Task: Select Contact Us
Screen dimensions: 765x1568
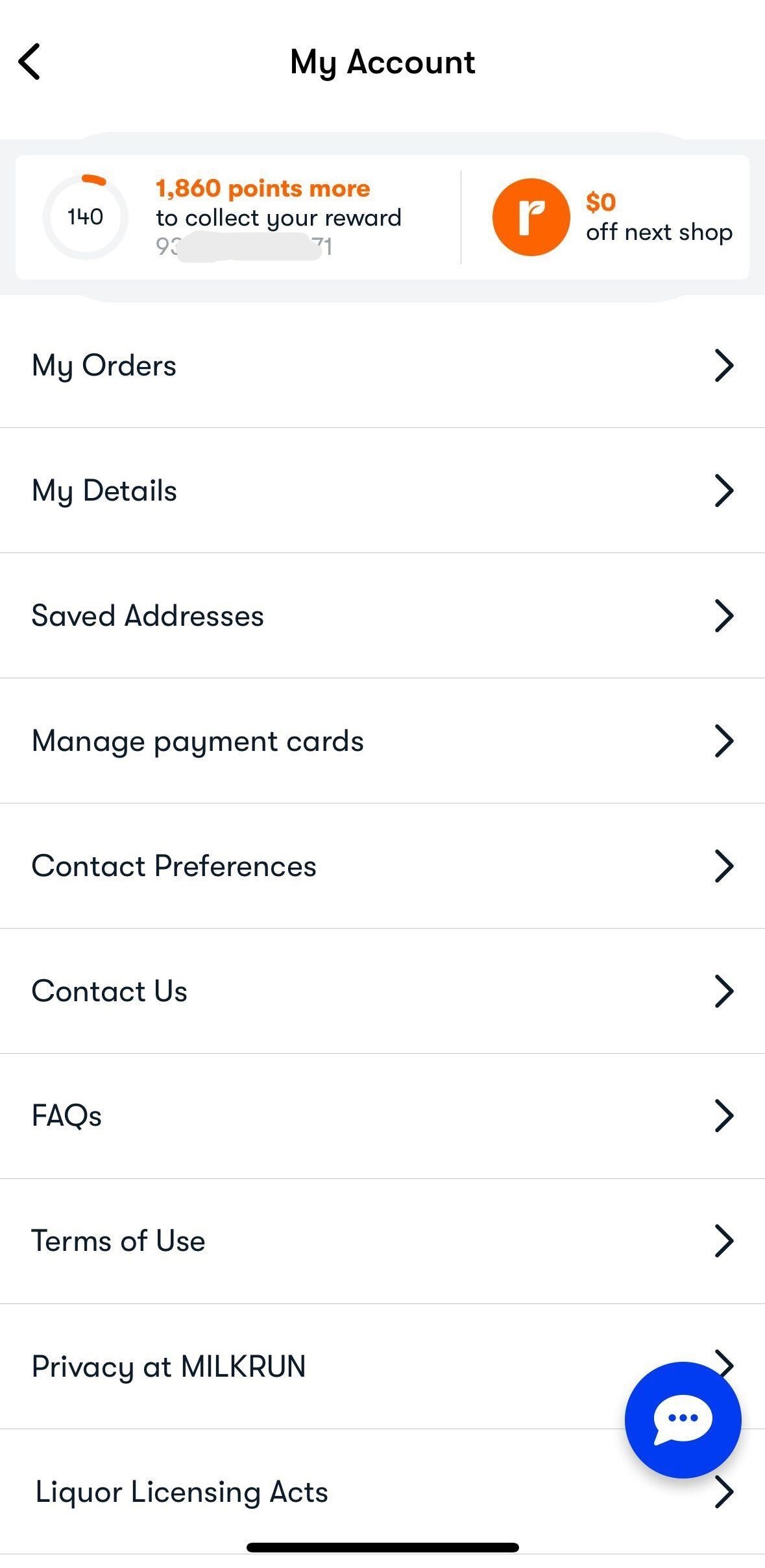Action: point(110,992)
